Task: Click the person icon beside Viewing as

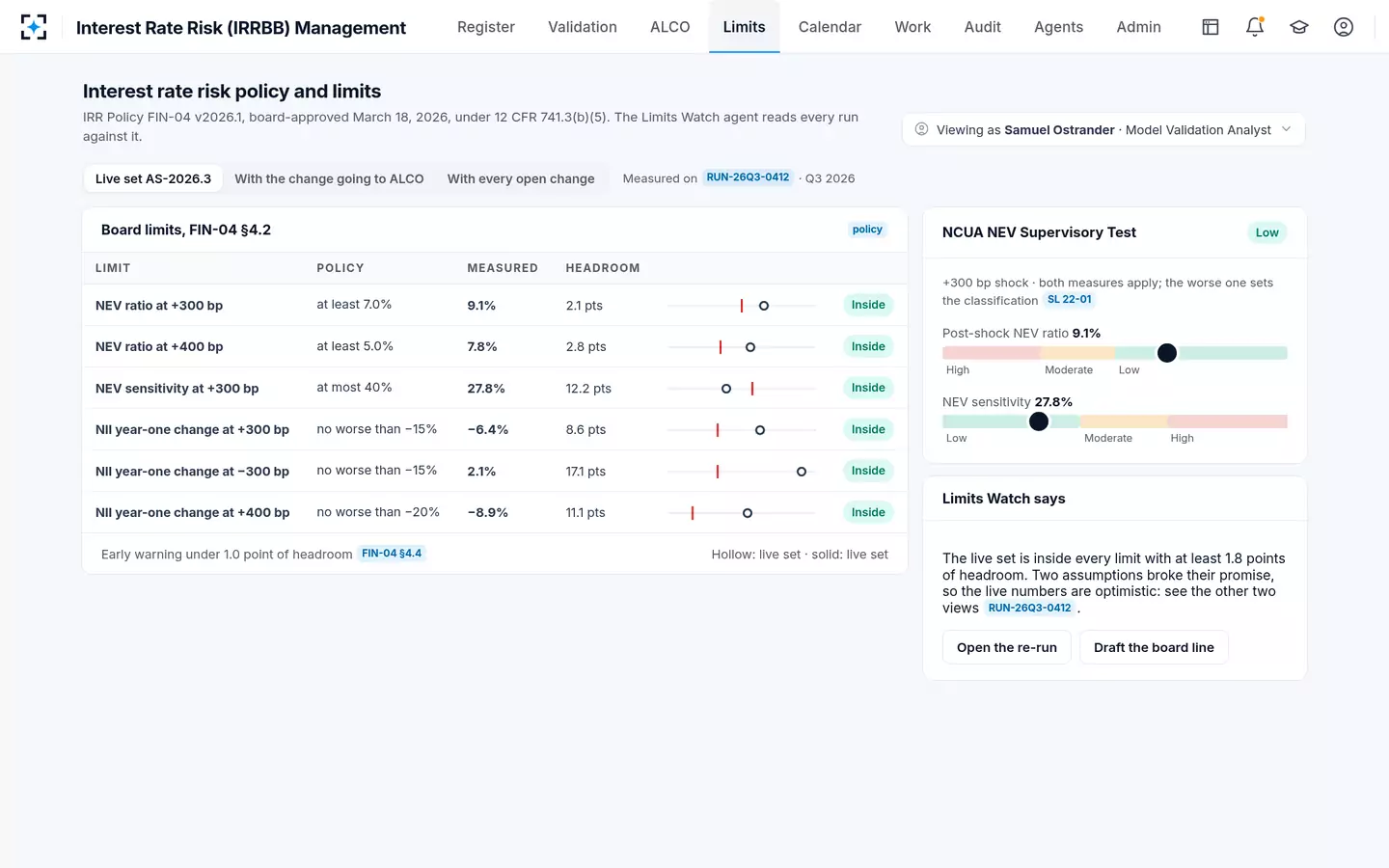Action: 921,129
